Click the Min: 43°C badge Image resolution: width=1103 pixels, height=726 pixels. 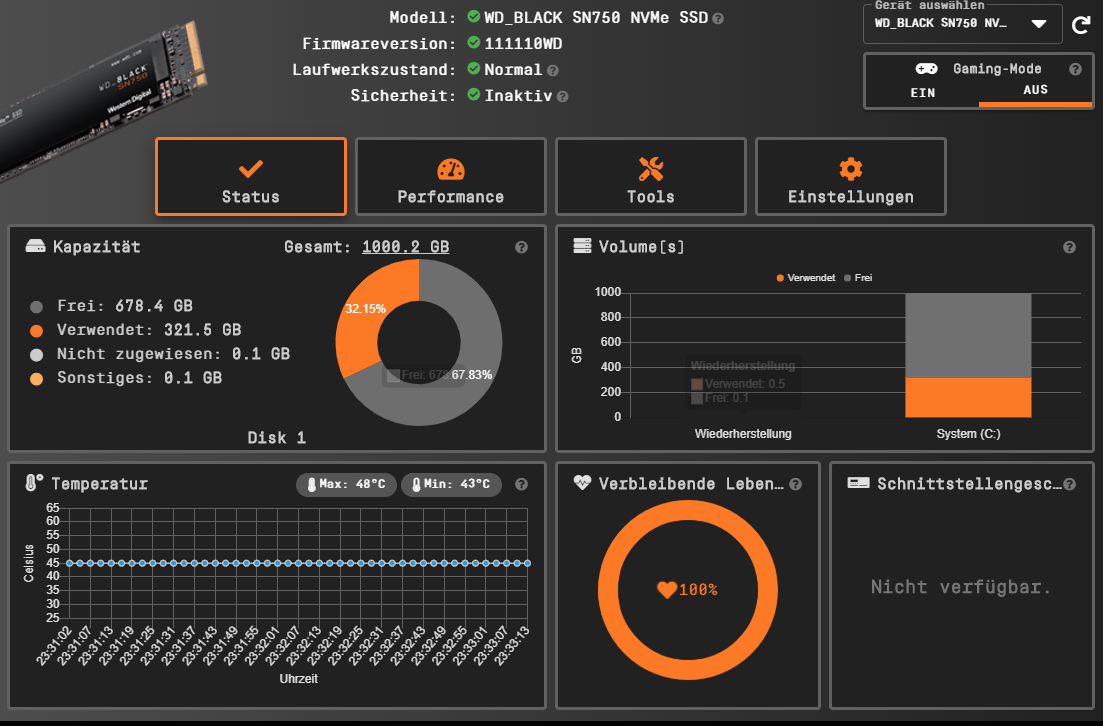(x=452, y=484)
